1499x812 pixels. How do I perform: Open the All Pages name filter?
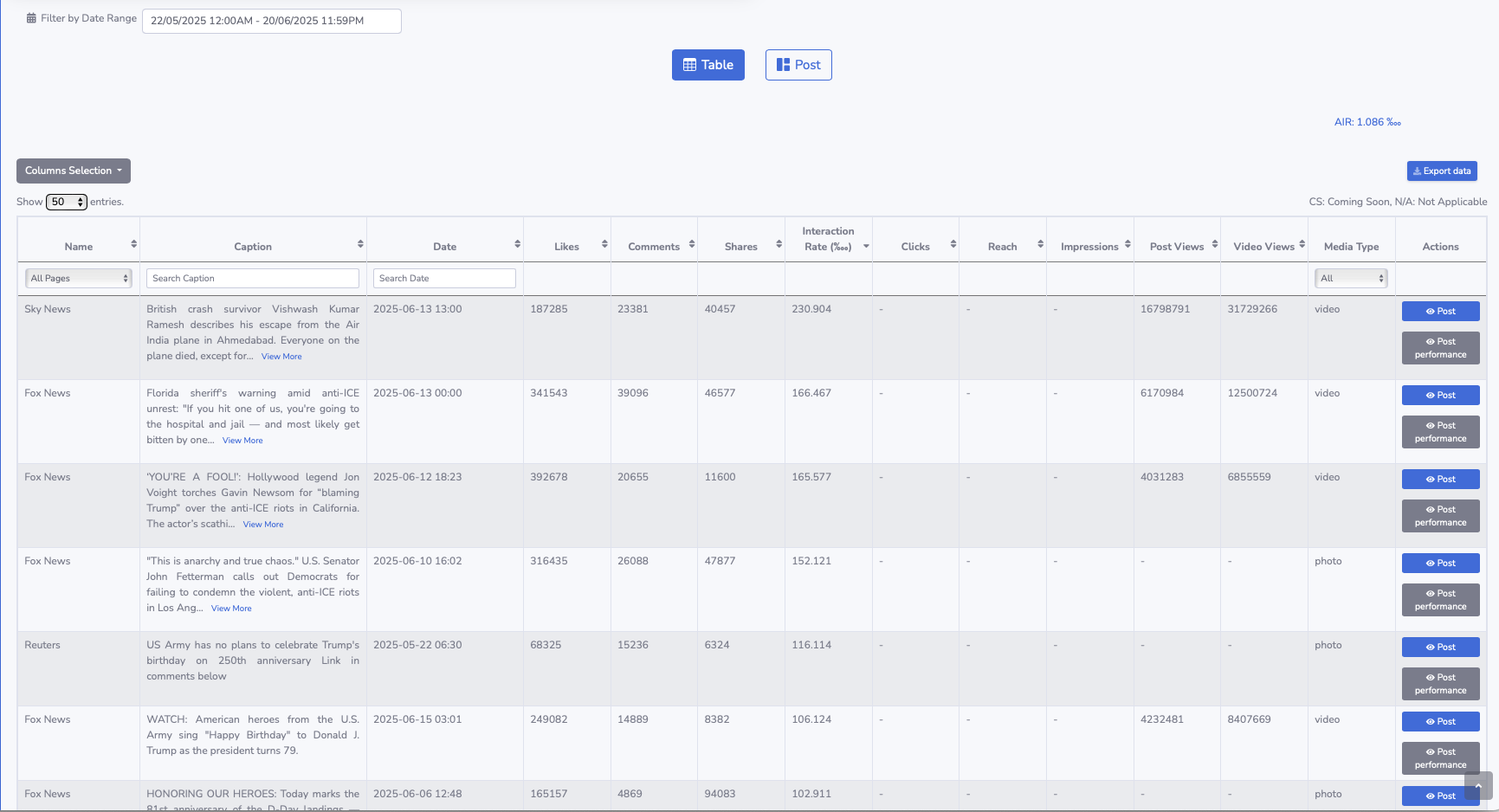79,278
